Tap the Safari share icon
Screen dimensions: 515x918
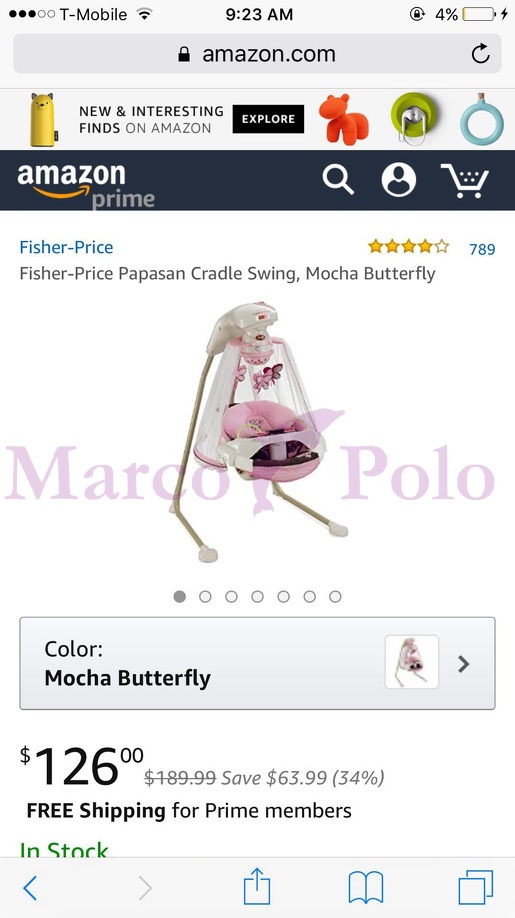(257, 886)
